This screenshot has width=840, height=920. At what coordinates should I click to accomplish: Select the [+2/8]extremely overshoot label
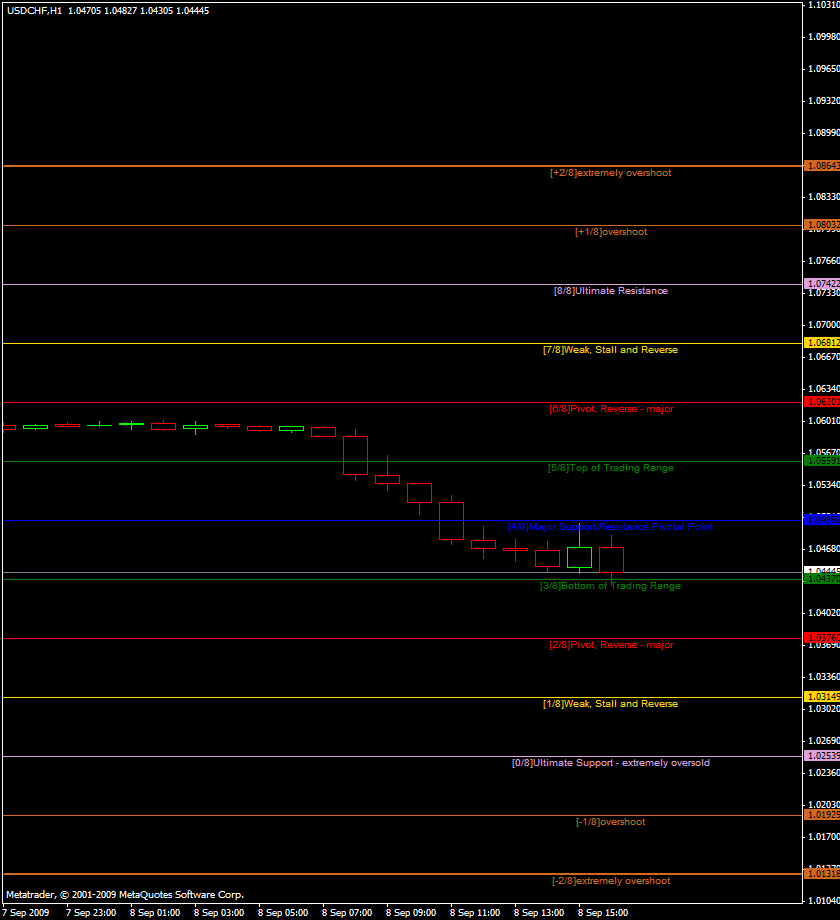click(x=611, y=173)
